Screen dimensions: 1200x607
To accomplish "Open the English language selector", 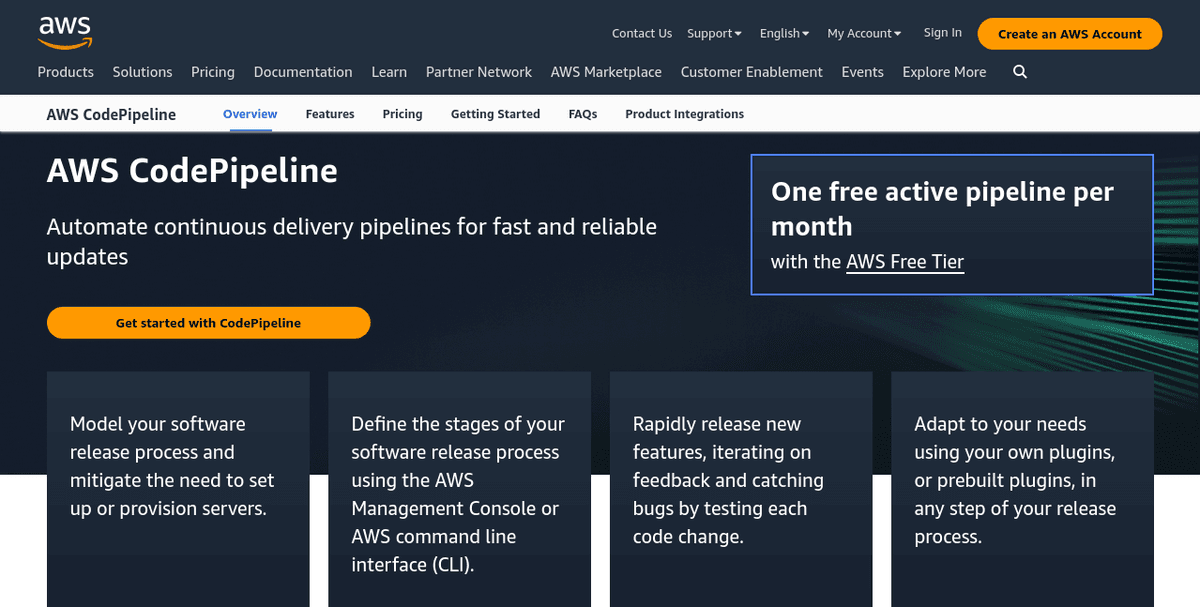I will click(783, 33).
